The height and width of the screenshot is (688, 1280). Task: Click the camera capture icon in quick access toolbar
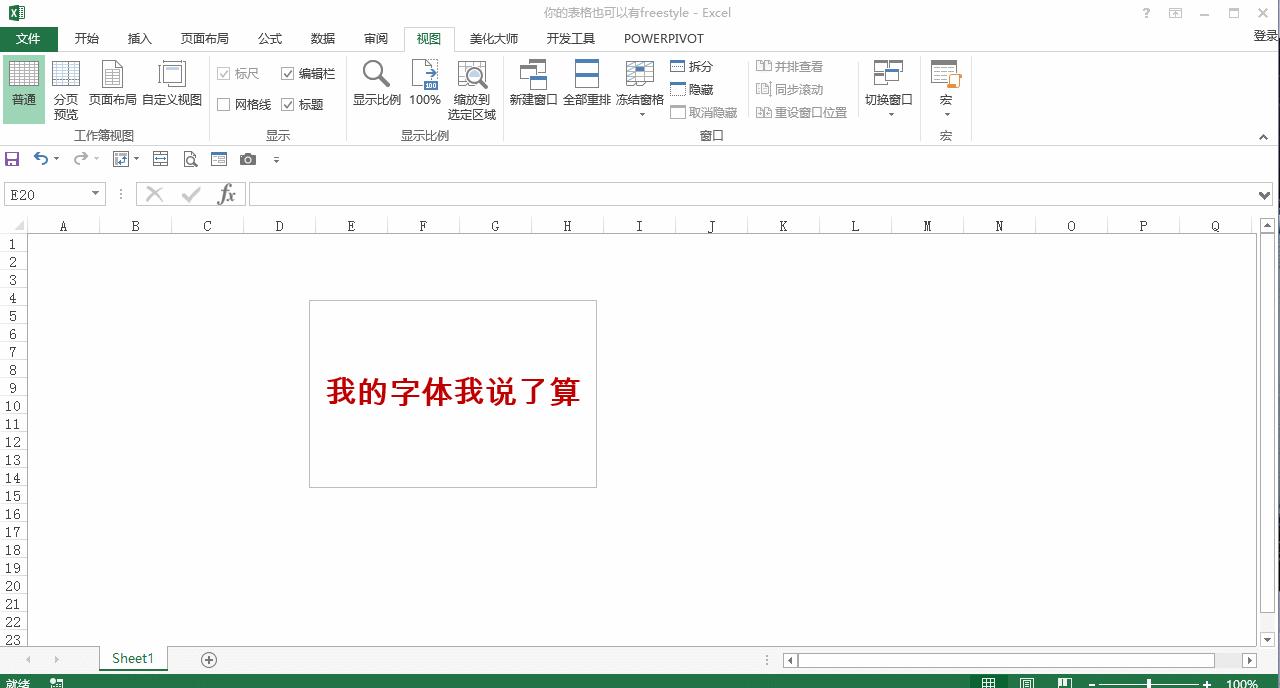248,158
